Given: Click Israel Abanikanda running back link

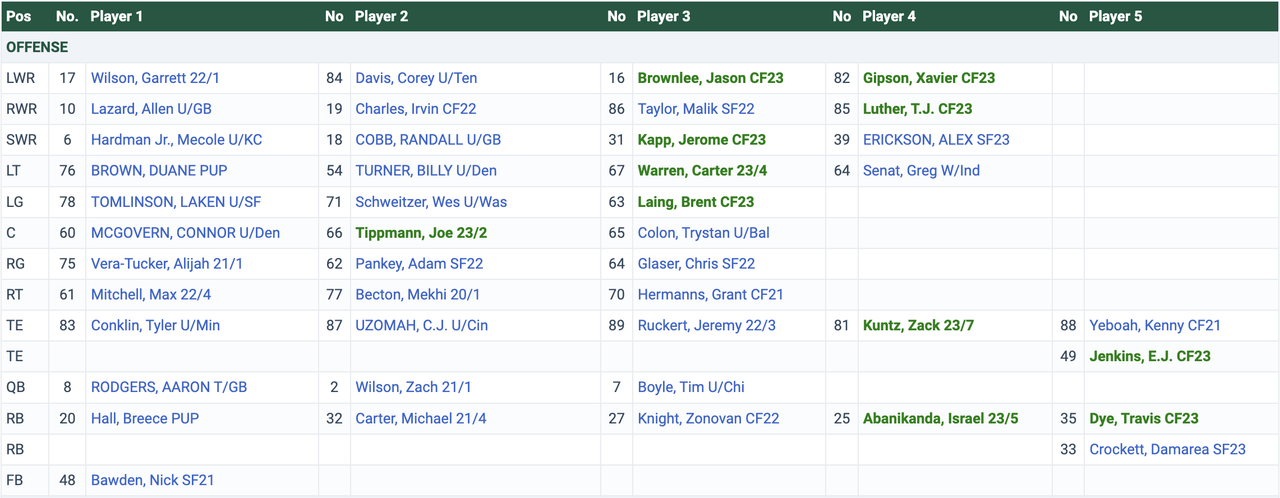Looking at the screenshot, I should pyautogui.click(x=940, y=418).
